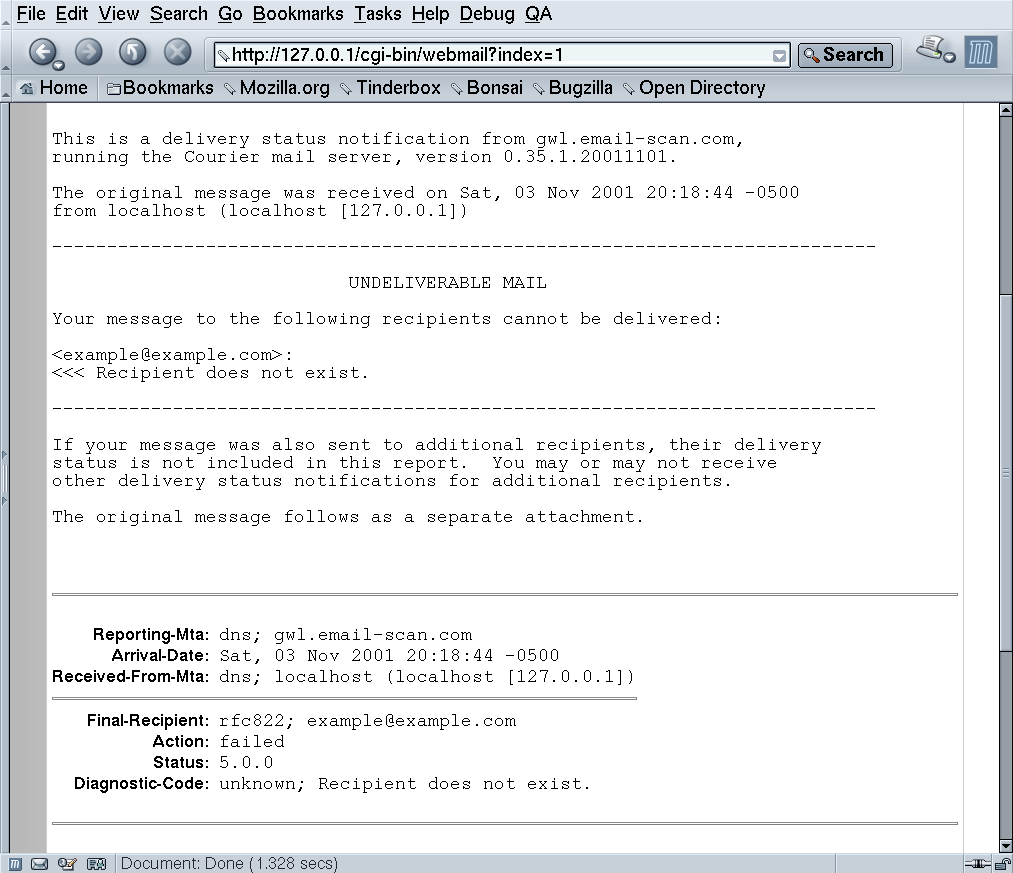The image size is (1013, 873).
Task: Open the Bookmarks folder in personal toolbar
Action: coord(160,88)
